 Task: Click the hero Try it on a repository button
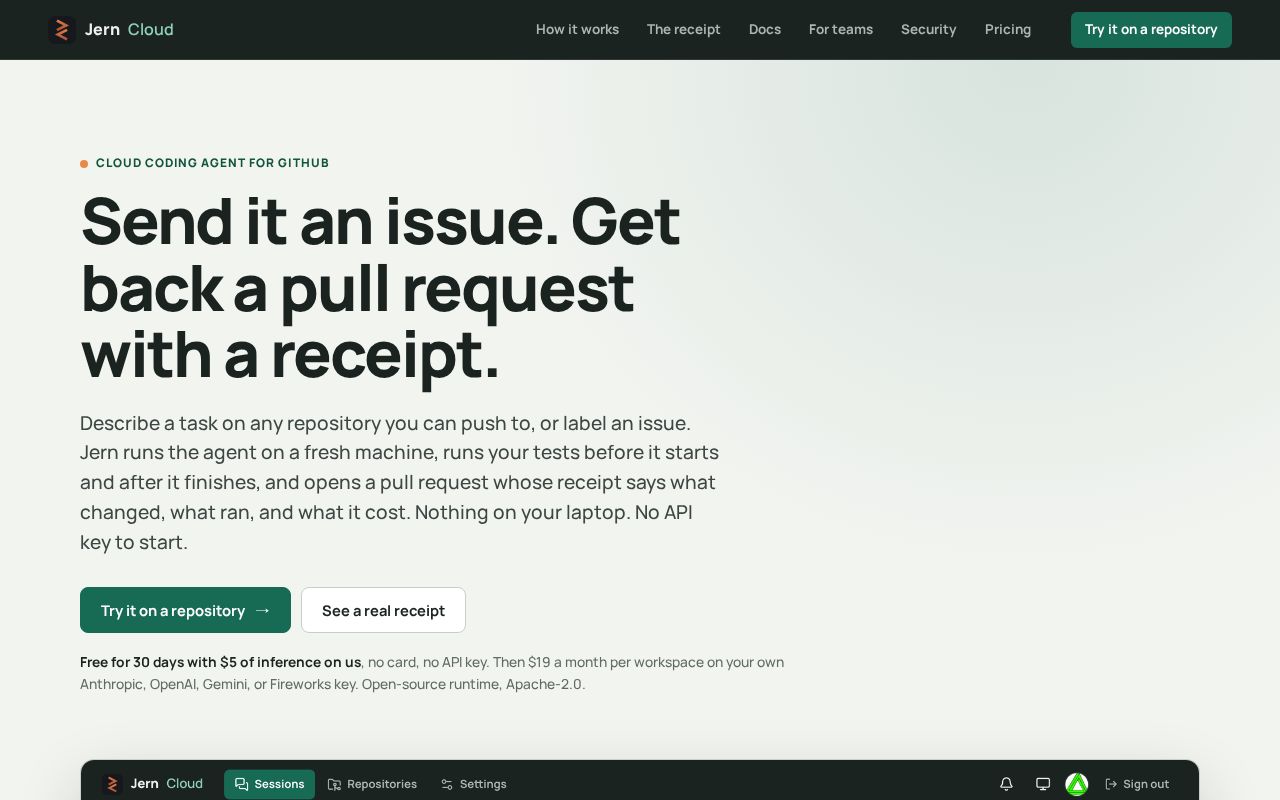point(185,610)
